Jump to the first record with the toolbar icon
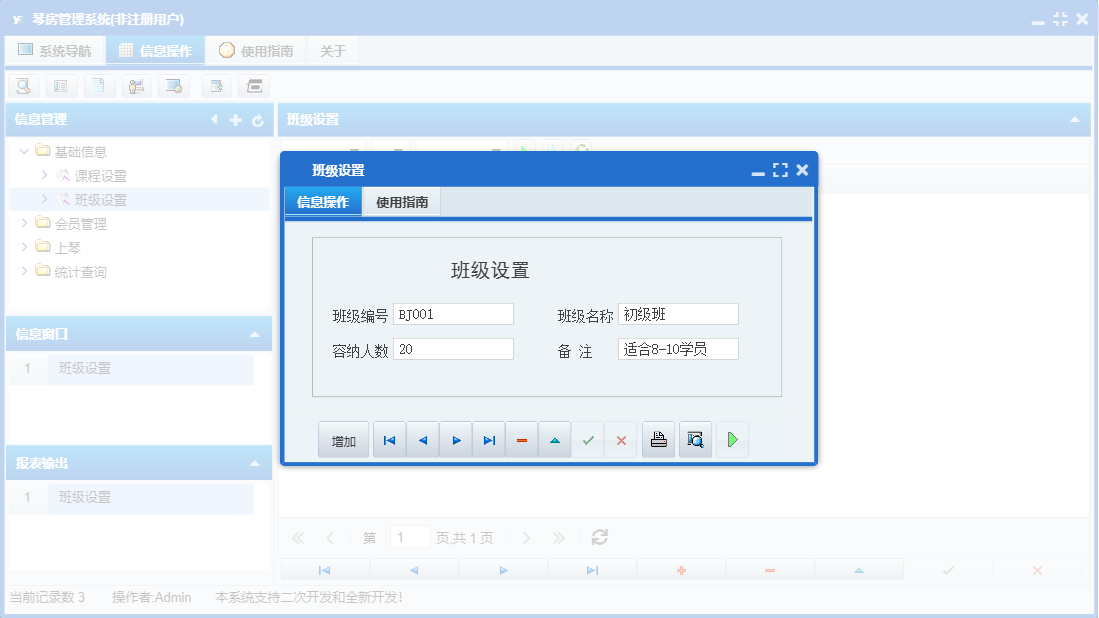This screenshot has width=1099, height=618. [x=389, y=439]
